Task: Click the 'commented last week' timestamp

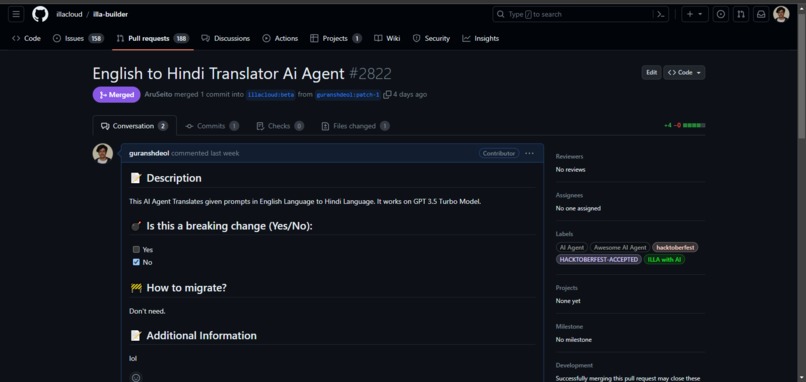Action: coord(205,153)
